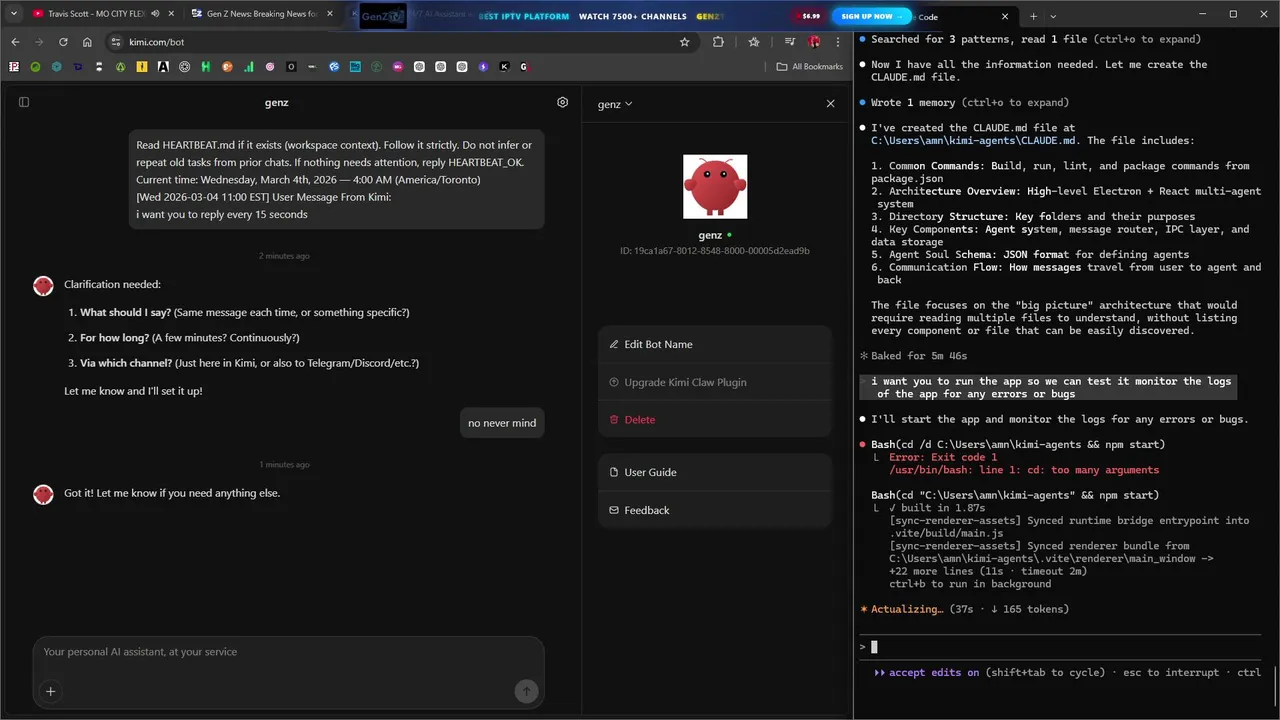Open the browser home page
Screen dimensions: 1280x720
[87, 42]
